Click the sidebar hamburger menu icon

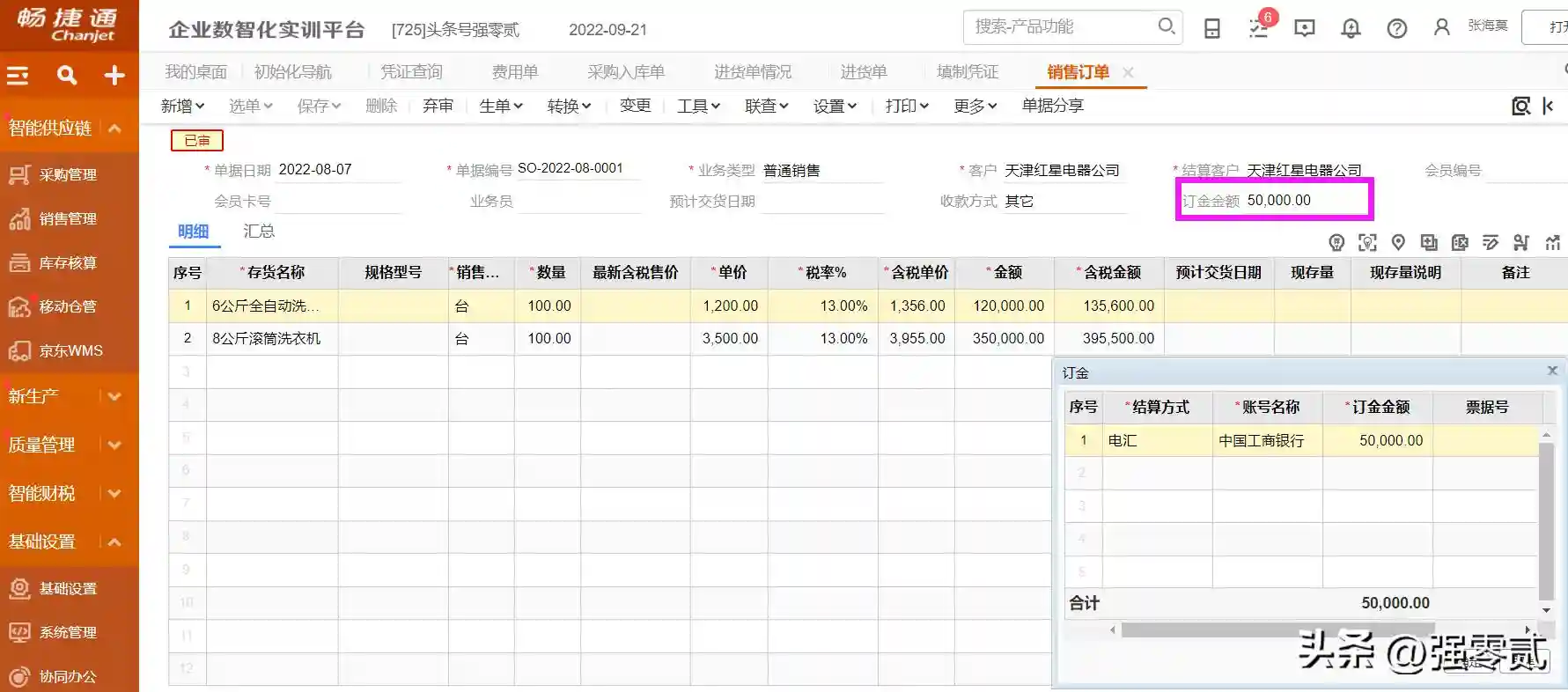[18, 76]
